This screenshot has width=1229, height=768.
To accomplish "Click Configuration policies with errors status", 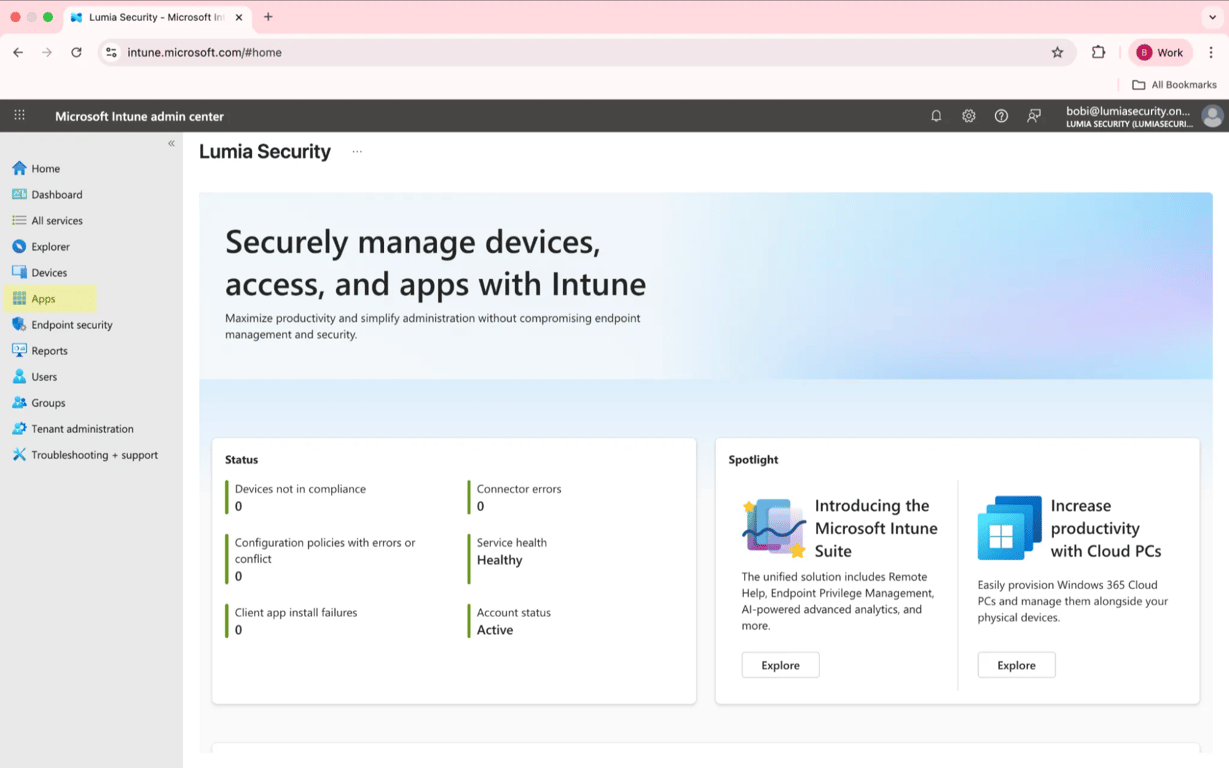I will coord(324,559).
